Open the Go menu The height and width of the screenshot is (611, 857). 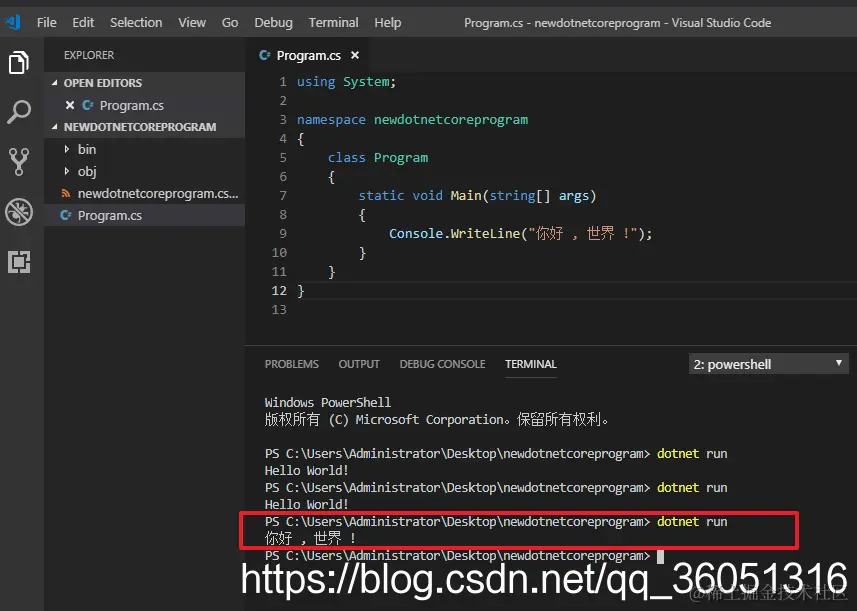(x=230, y=22)
